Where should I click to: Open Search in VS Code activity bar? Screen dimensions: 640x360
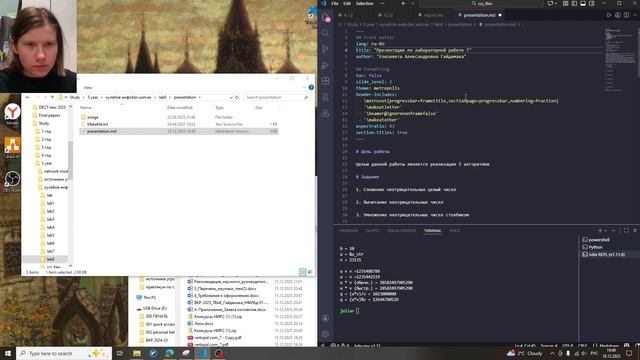[325, 33]
